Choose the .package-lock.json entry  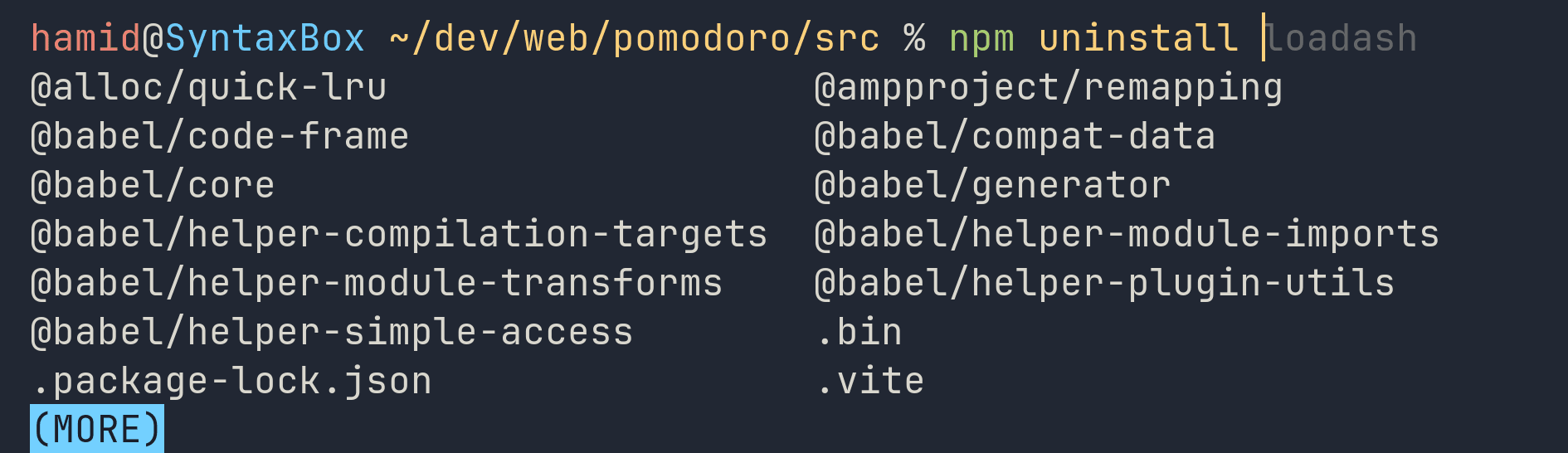tap(231, 382)
